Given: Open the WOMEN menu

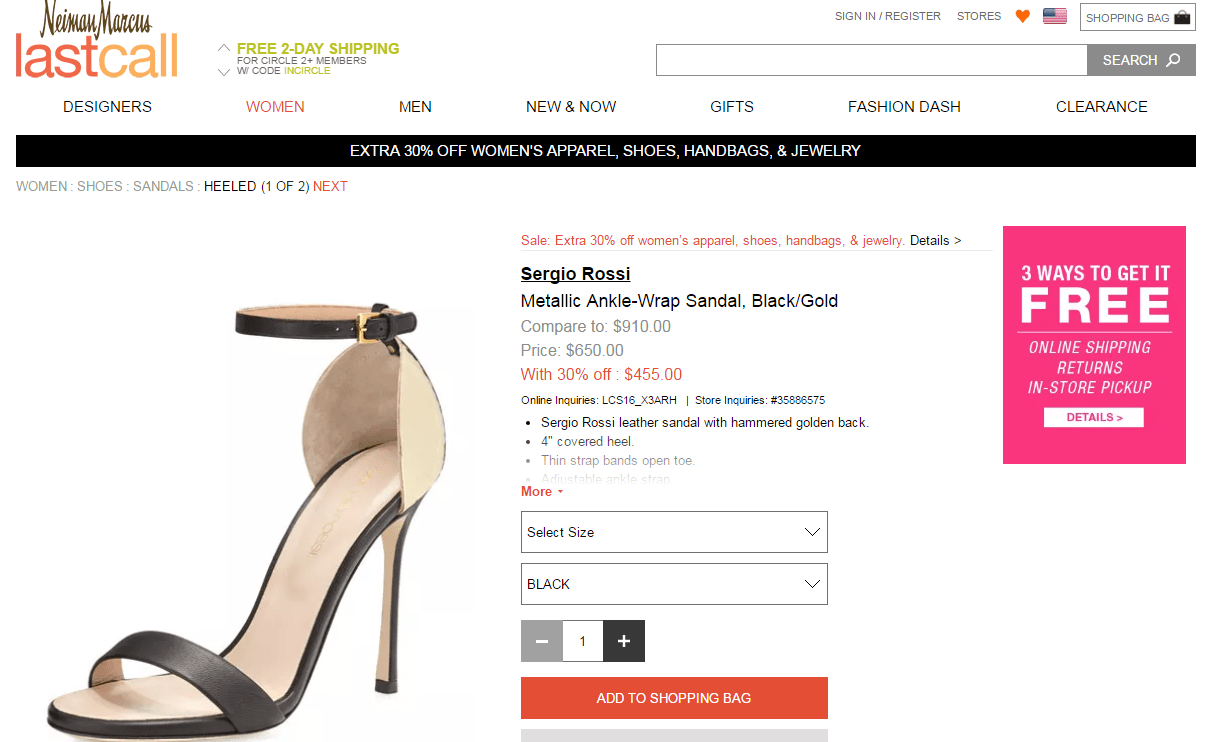Looking at the screenshot, I should [275, 107].
